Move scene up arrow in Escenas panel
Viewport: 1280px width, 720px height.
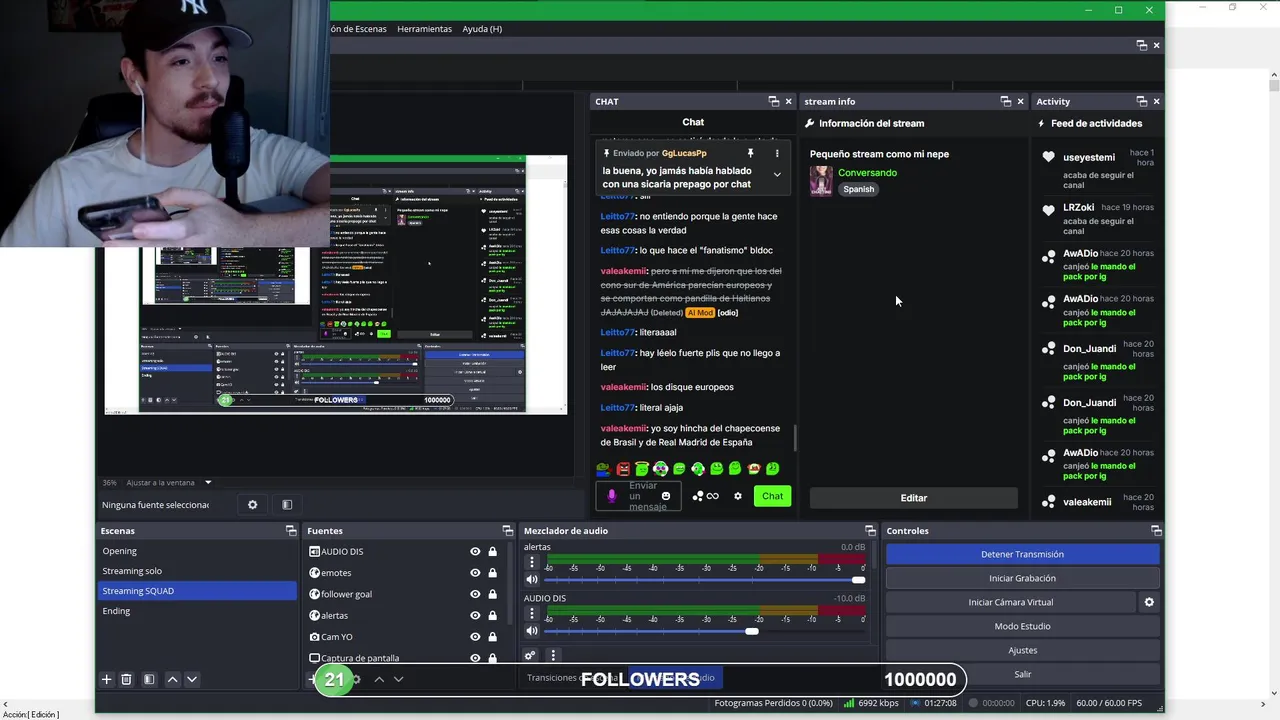click(x=172, y=679)
